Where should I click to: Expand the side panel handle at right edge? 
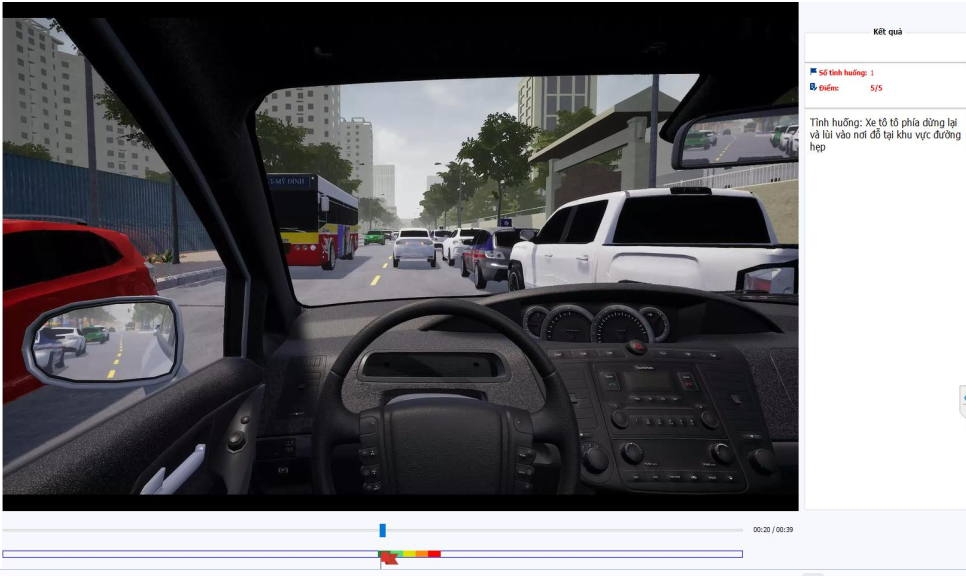point(962,398)
